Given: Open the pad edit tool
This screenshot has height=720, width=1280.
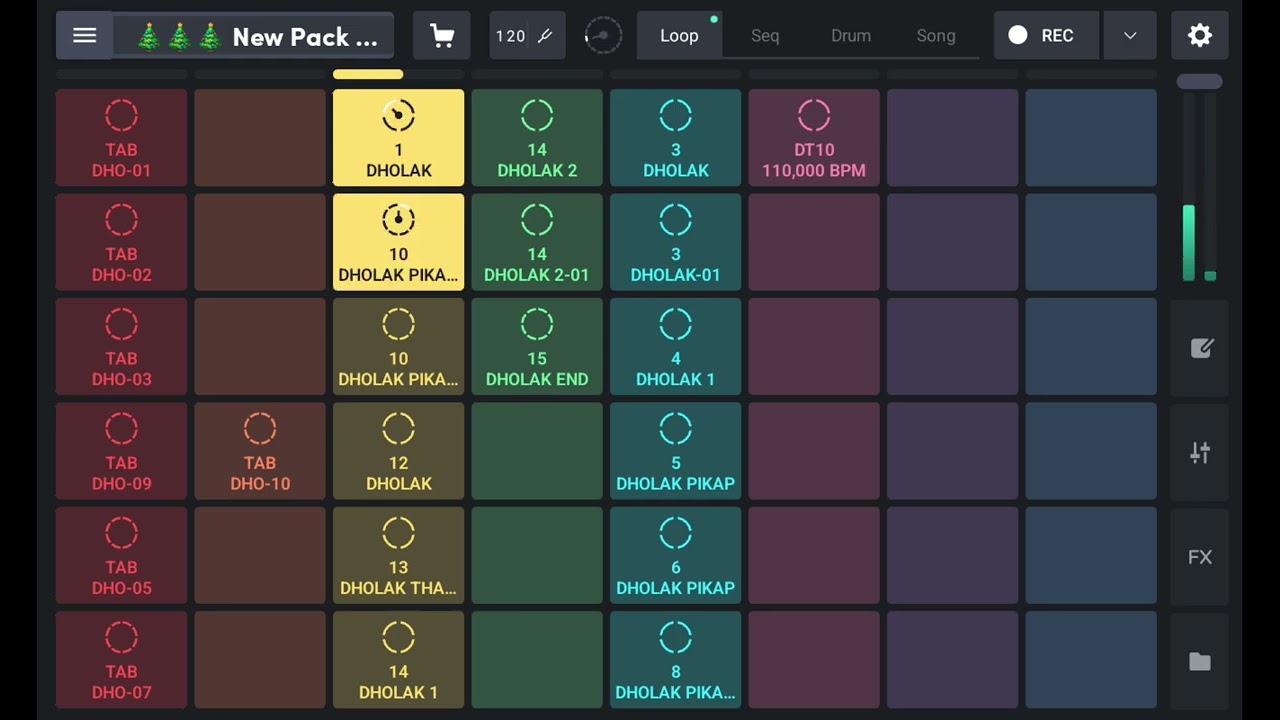Looking at the screenshot, I should tap(1200, 348).
